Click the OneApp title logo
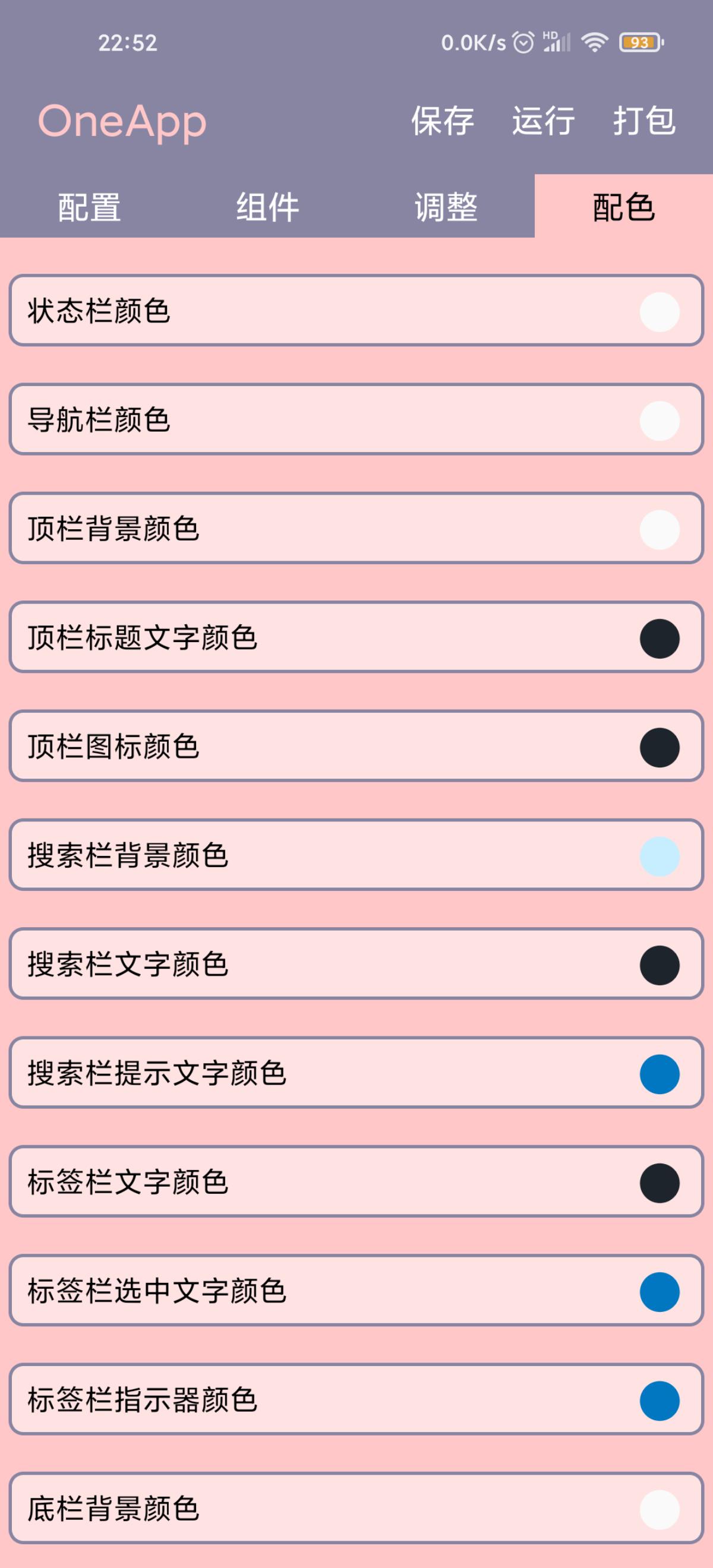This screenshot has width=713, height=1568. click(x=122, y=121)
